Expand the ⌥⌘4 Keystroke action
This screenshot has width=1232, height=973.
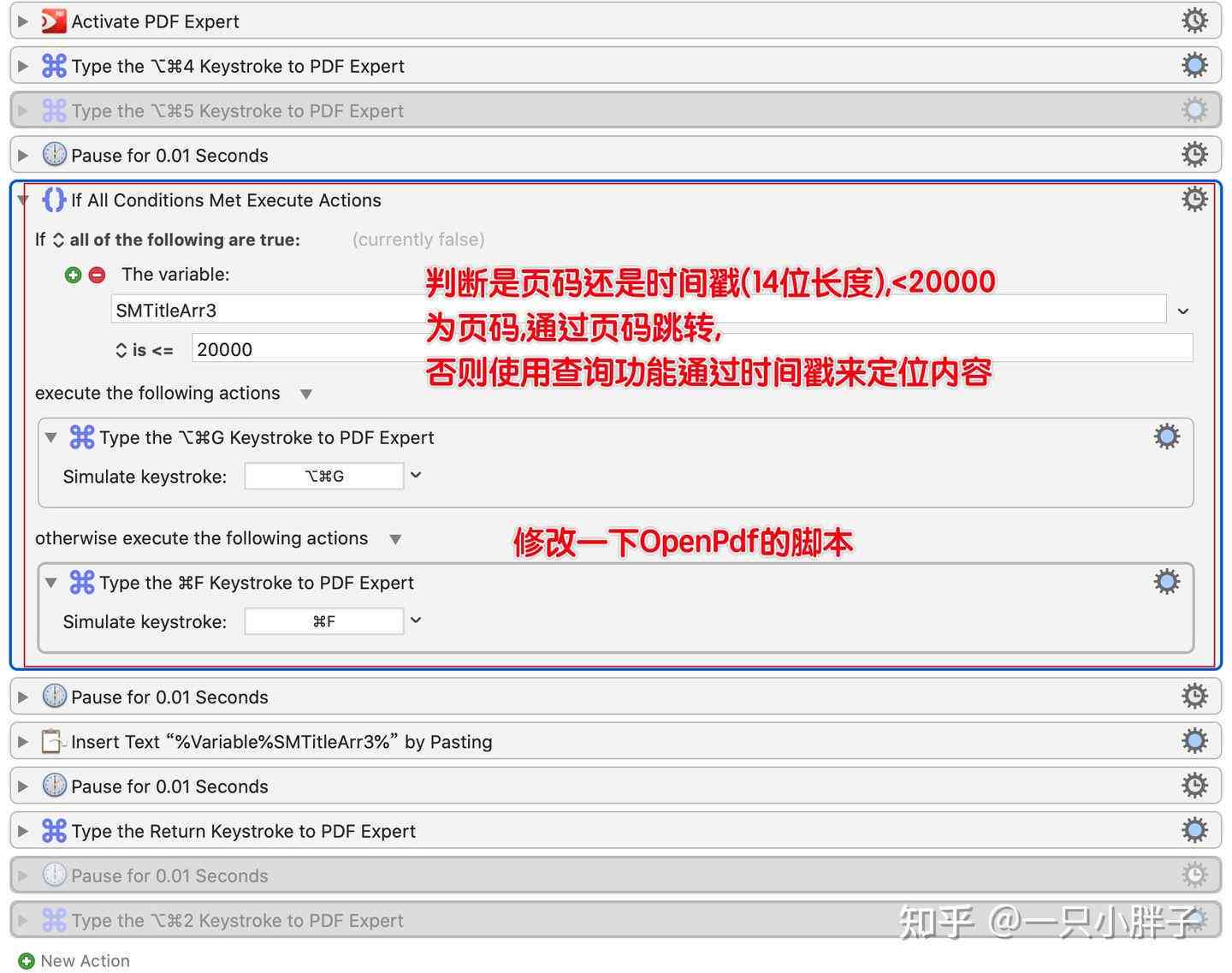23,66
